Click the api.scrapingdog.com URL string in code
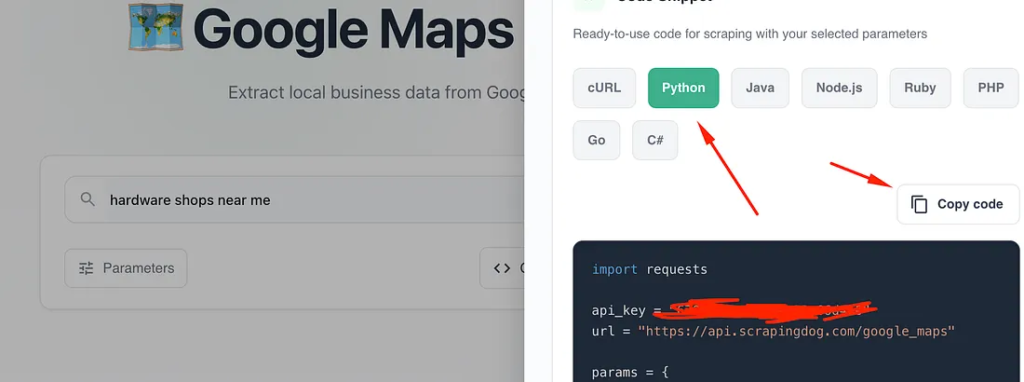The height and width of the screenshot is (382, 1024). pyautogui.click(x=797, y=332)
